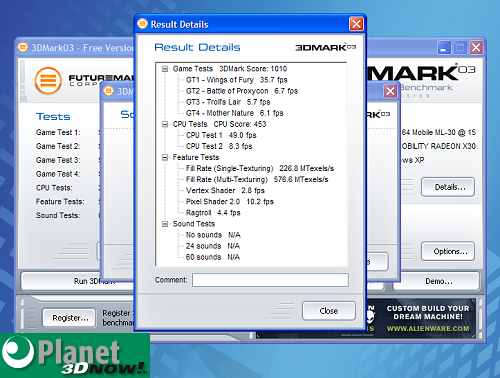Select the Ragtroll 4.4 fps entry
This screenshot has height=378, width=500.
coord(213,213)
